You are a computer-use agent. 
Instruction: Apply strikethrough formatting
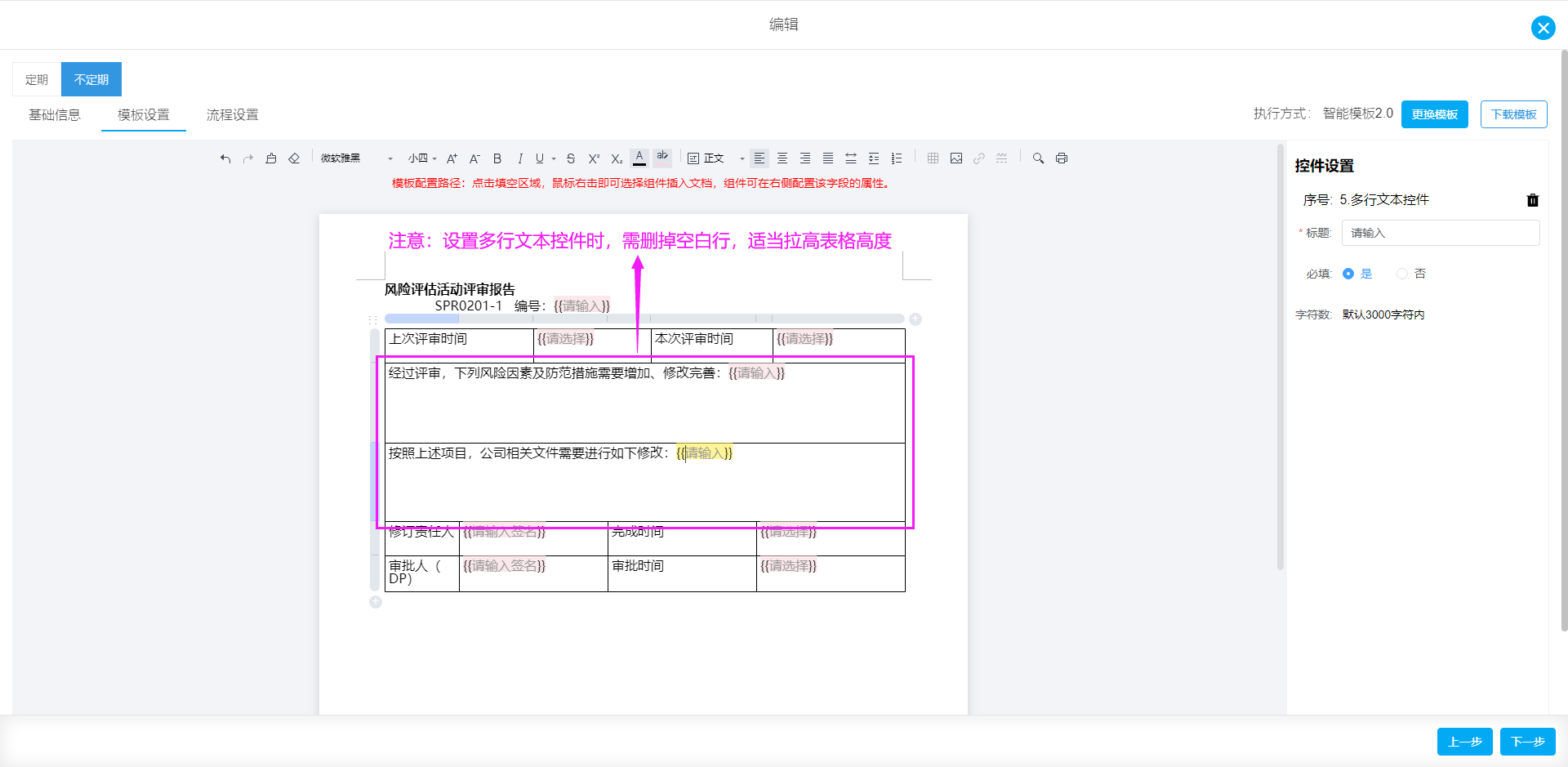[571, 158]
